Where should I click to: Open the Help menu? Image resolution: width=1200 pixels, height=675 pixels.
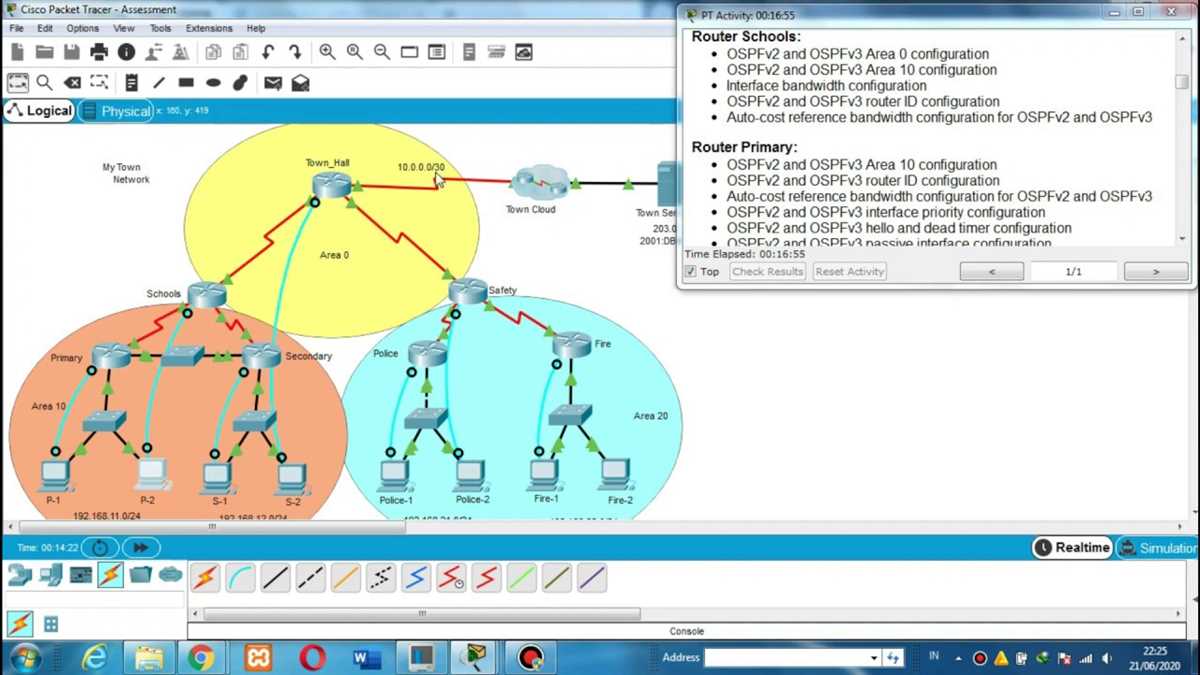click(256, 28)
